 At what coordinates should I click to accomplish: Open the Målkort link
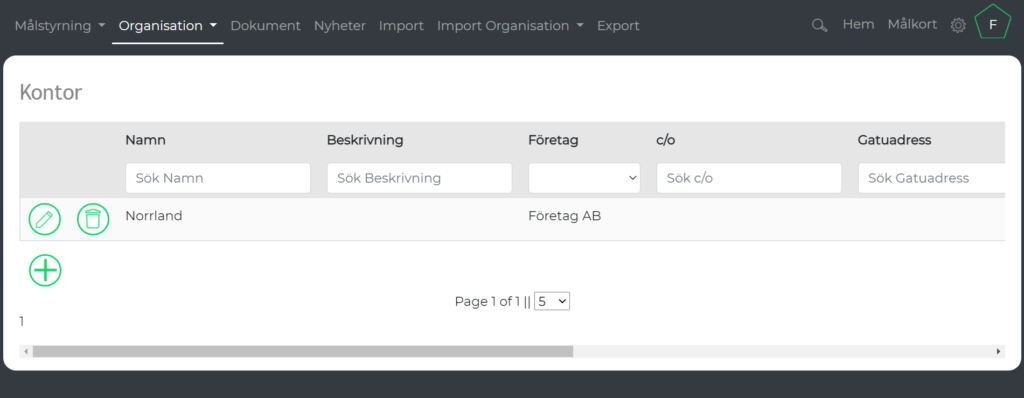click(x=912, y=24)
